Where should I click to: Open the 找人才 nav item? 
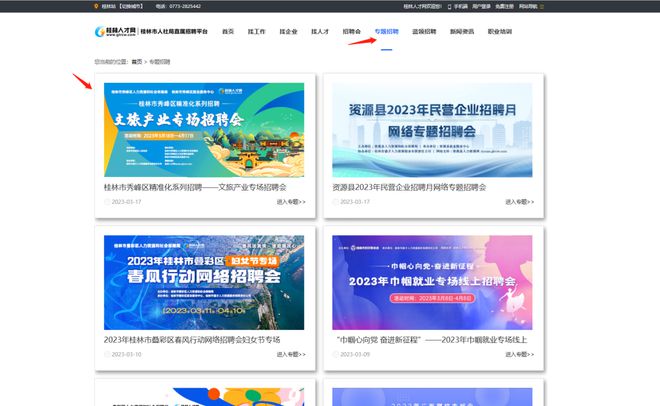[320, 32]
